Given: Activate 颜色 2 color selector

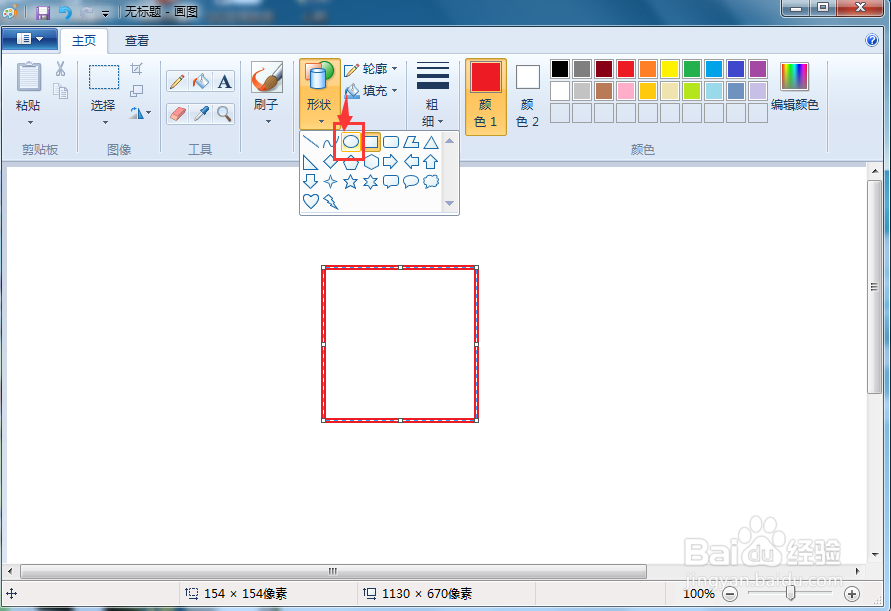Looking at the screenshot, I should (x=527, y=97).
